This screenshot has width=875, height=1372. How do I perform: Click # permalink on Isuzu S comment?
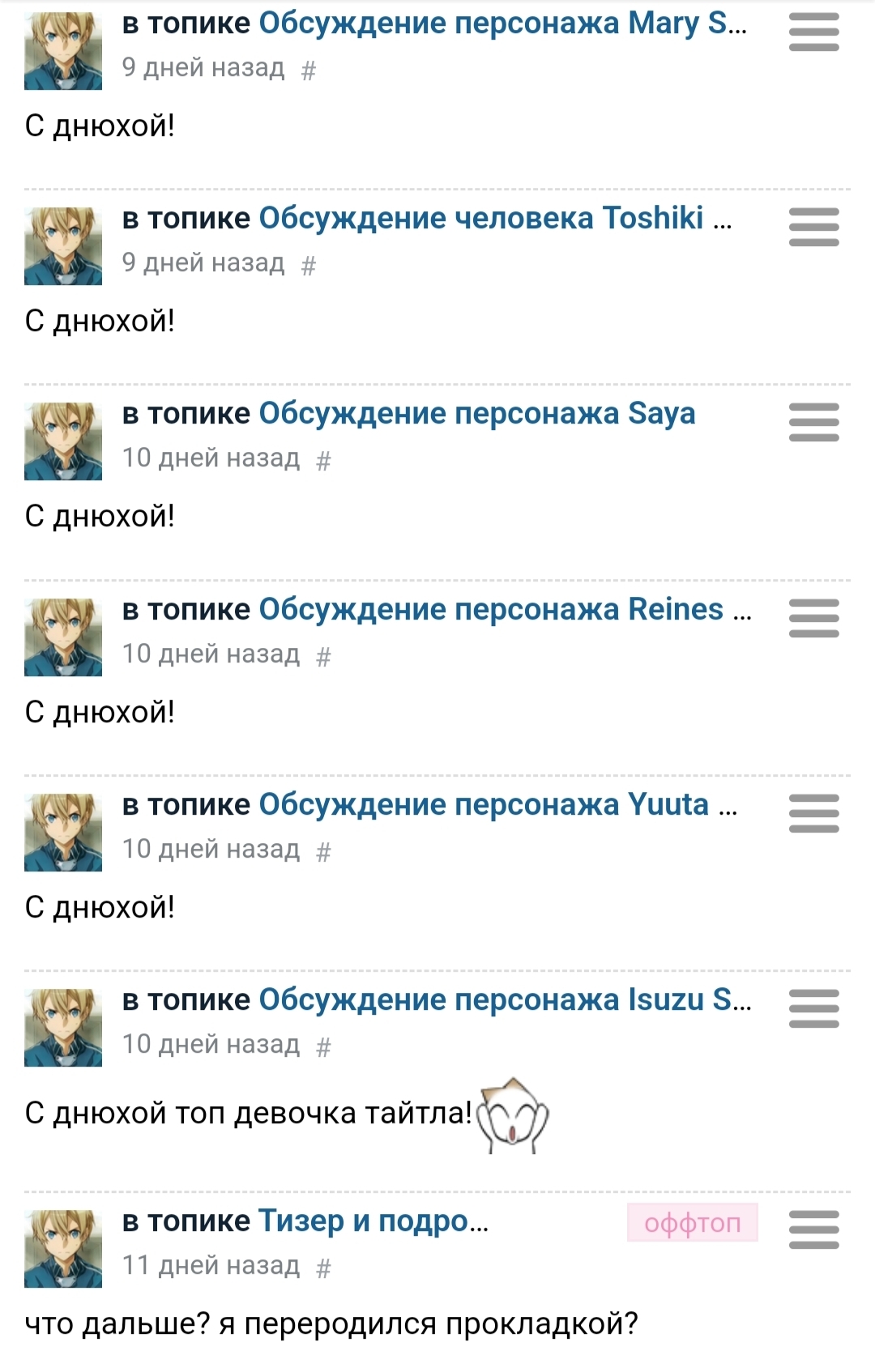coord(323,1048)
